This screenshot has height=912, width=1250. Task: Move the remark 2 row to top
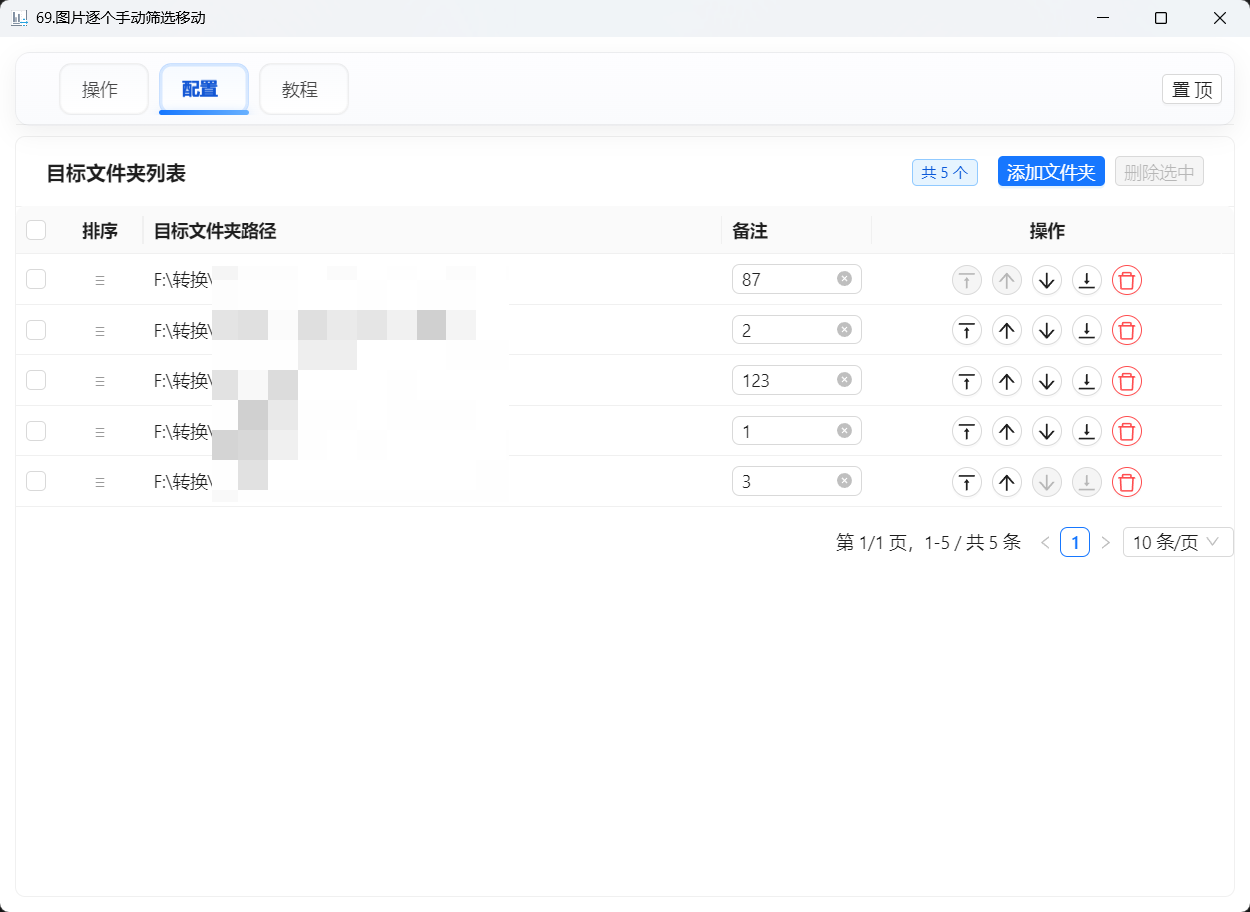tap(966, 330)
